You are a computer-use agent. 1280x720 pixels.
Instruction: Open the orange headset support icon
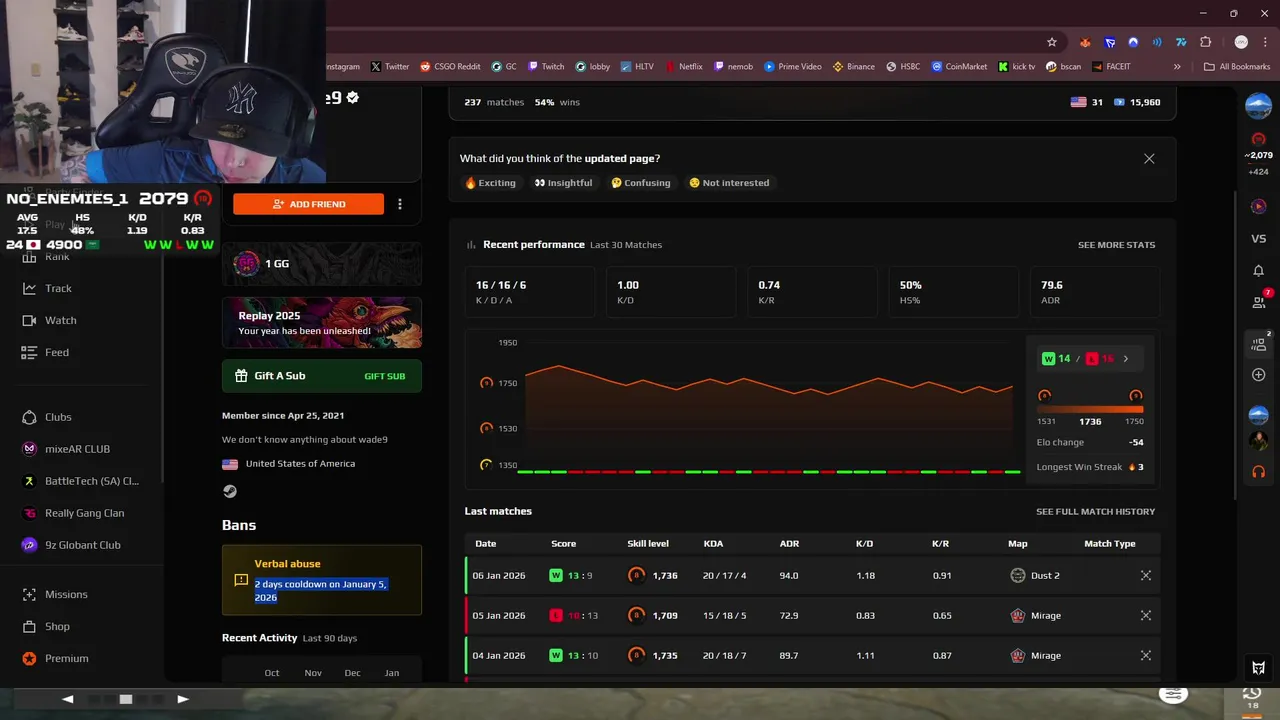click(x=1259, y=471)
